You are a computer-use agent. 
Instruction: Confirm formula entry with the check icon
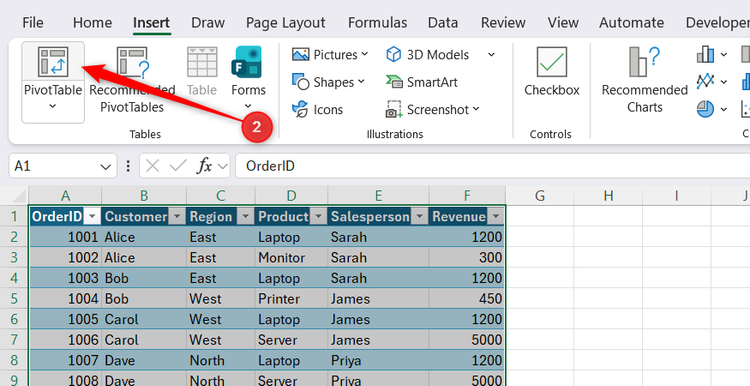coord(178,166)
